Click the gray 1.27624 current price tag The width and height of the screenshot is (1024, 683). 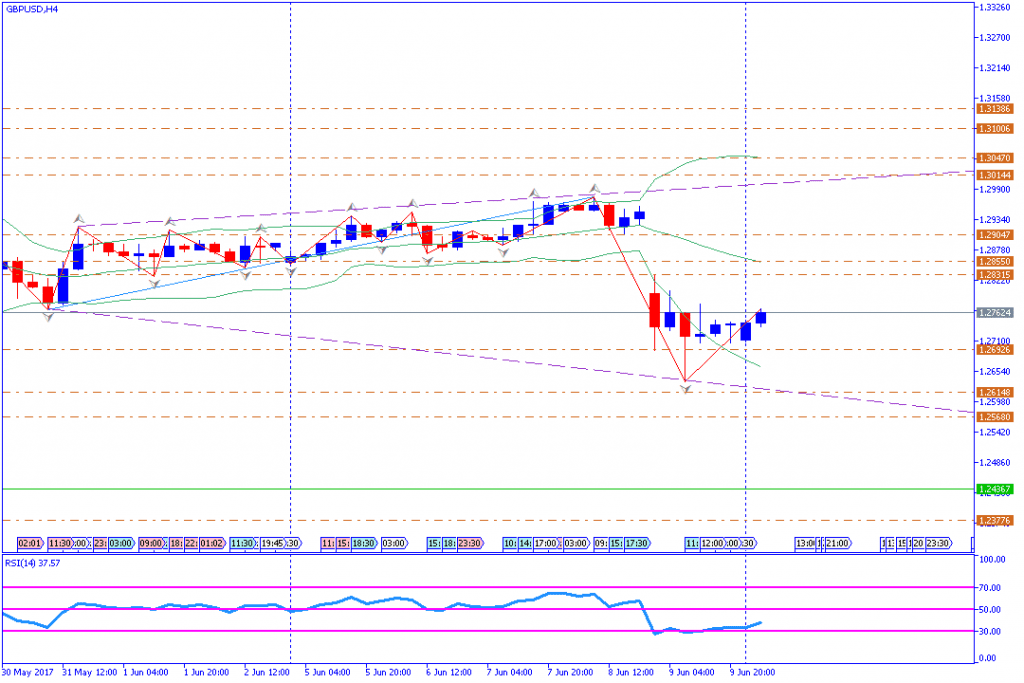point(995,313)
